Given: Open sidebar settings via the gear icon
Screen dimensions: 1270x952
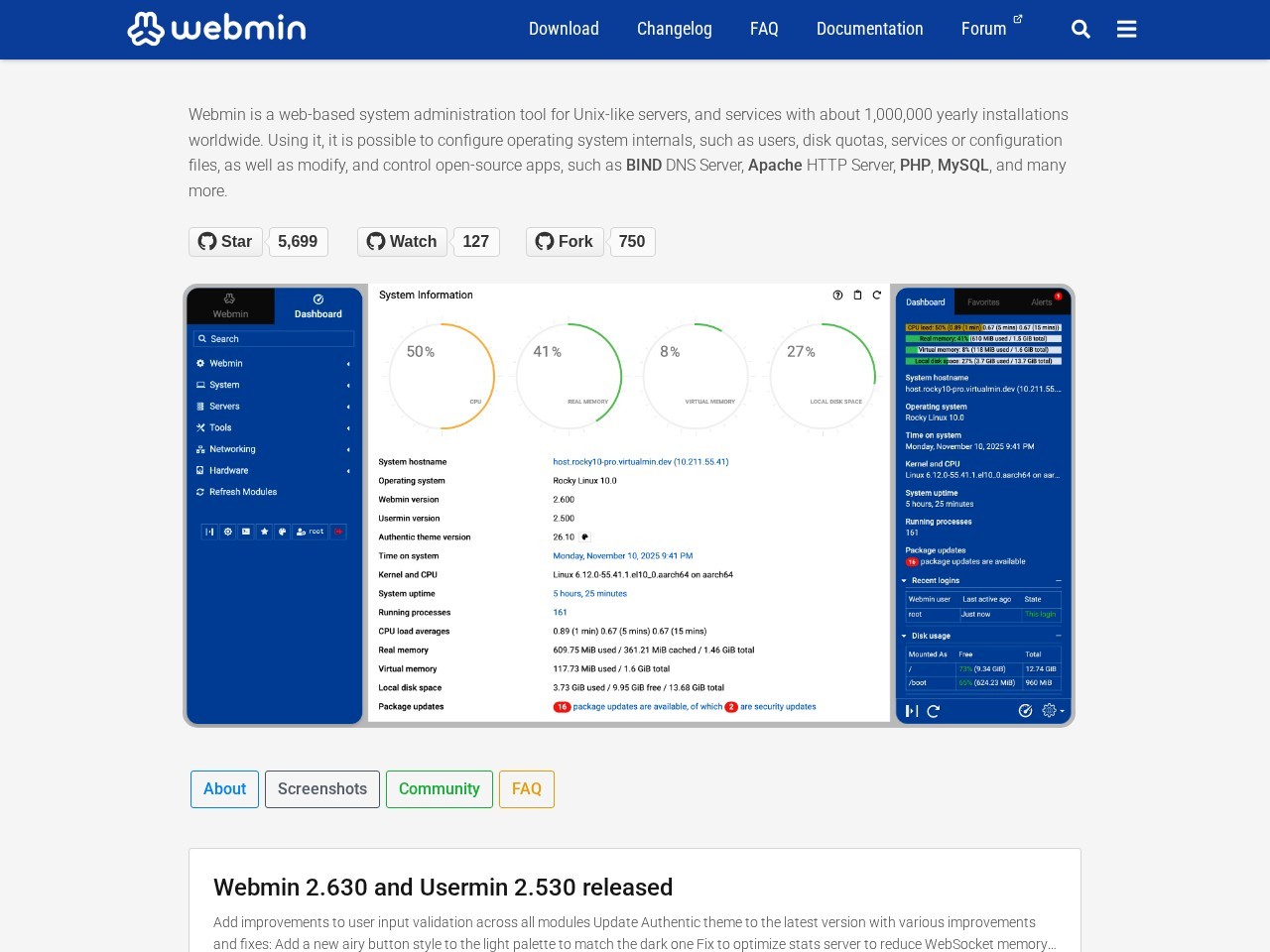Looking at the screenshot, I should pyautogui.click(x=228, y=532).
